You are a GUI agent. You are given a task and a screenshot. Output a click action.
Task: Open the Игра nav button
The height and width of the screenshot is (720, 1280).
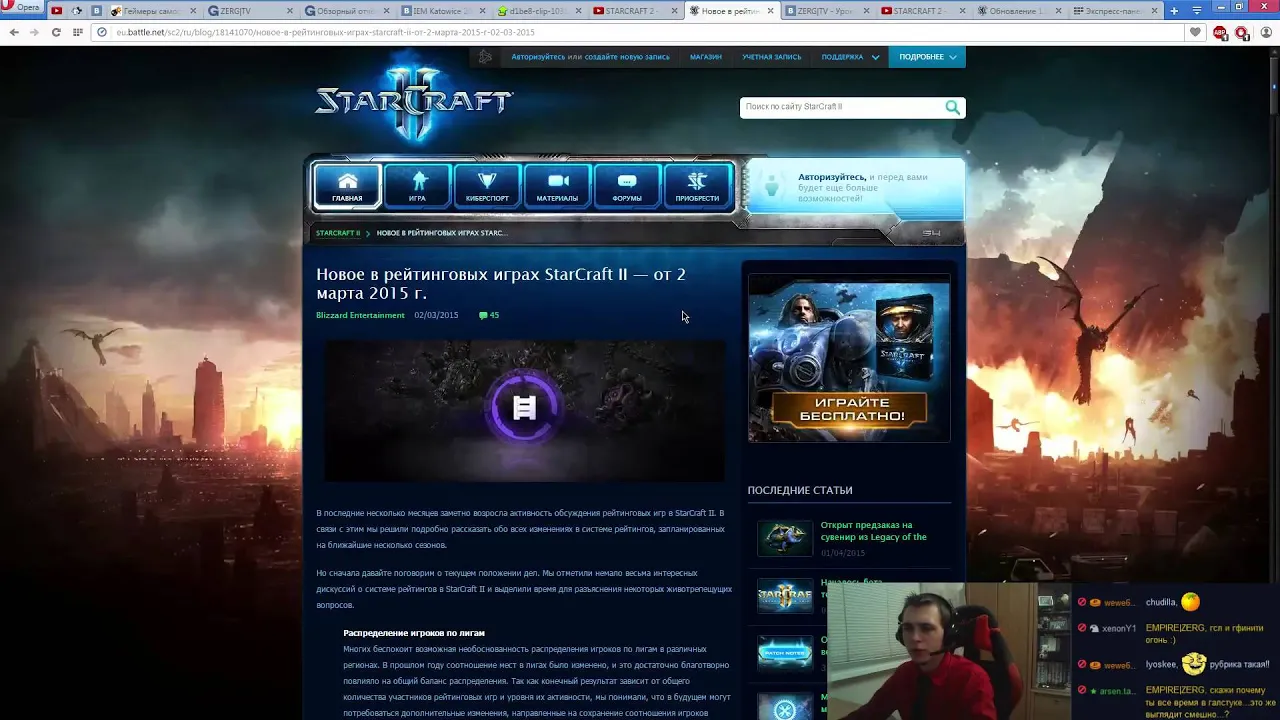point(417,186)
